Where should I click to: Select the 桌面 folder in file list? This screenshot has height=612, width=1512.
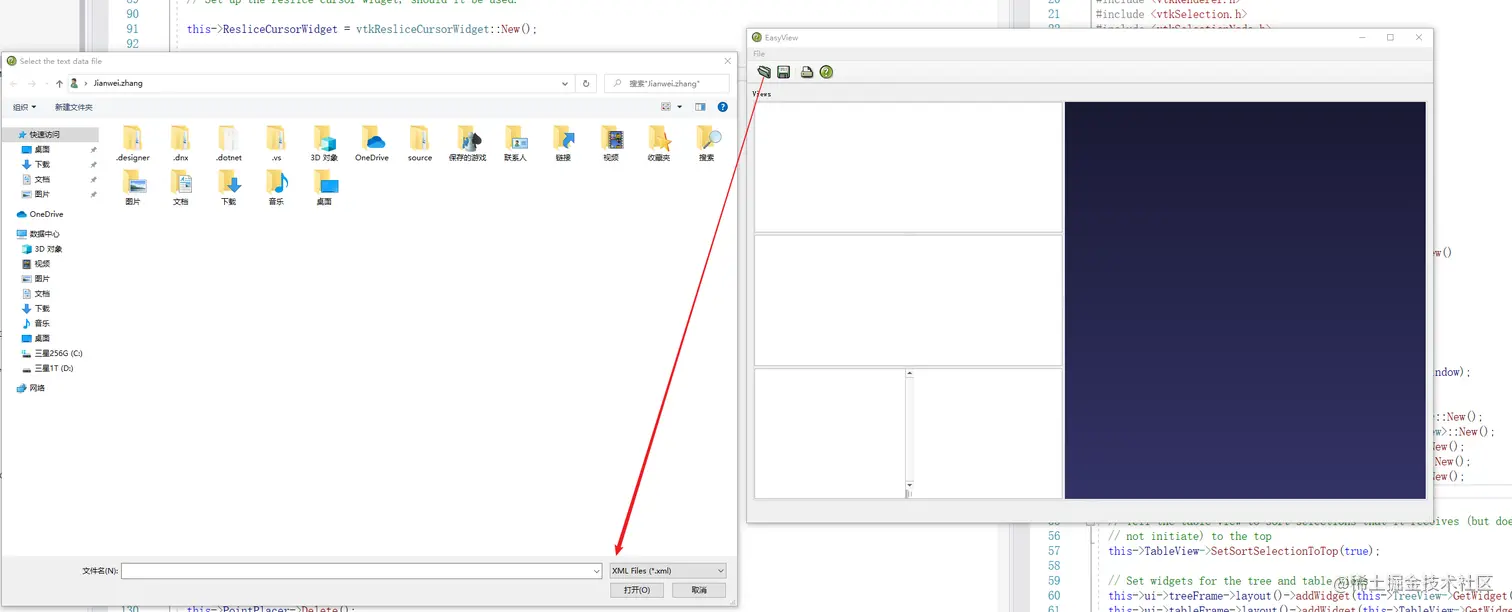click(x=324, y=188)
